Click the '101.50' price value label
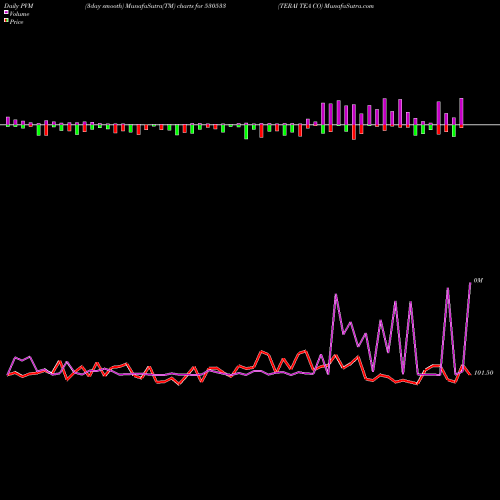Image resolution: width=500 pixels, height=500 pixels. [483, 373]
